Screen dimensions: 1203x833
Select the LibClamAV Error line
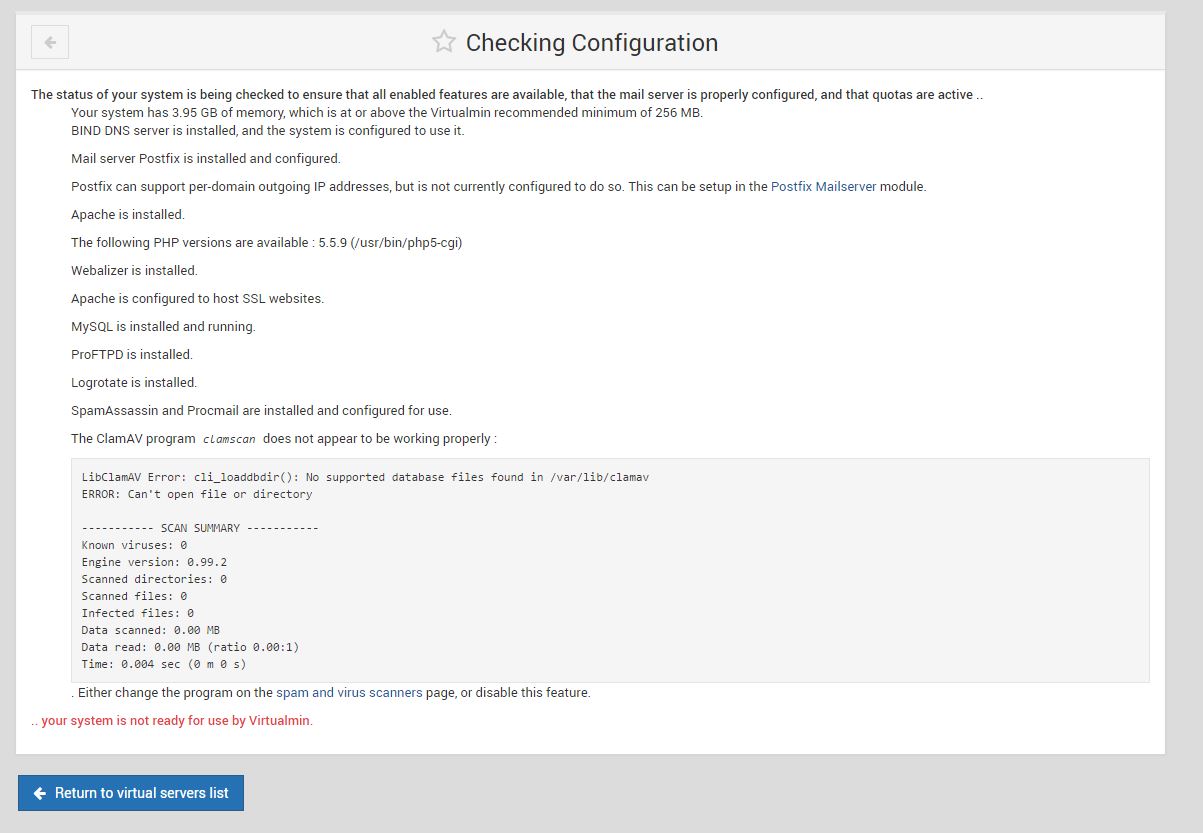(x=365, y=477)
